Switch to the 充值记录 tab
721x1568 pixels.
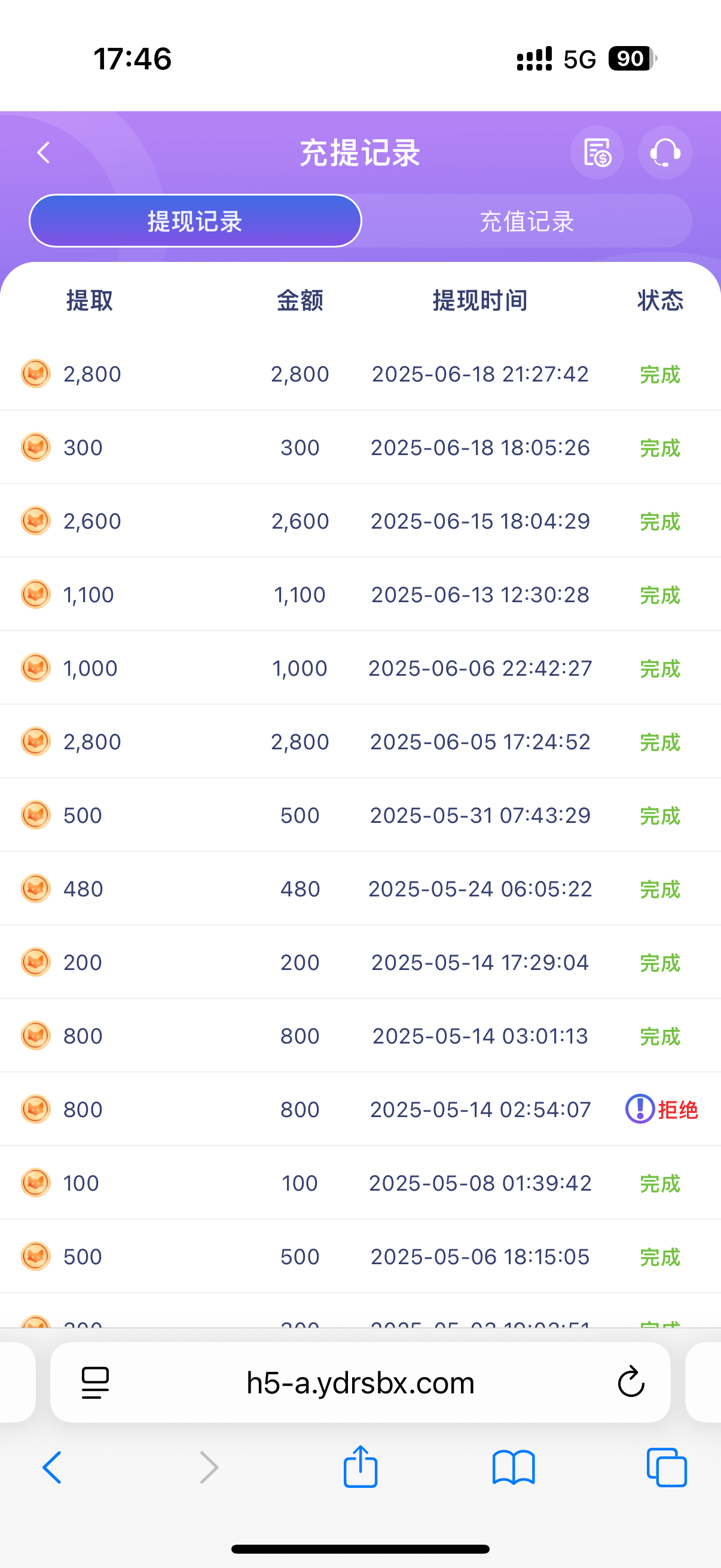[x=527, y=221]
